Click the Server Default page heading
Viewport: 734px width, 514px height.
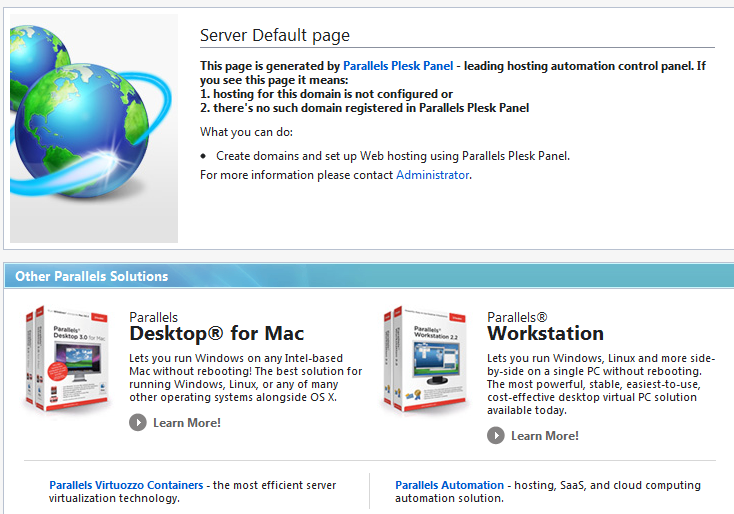(275, 35)
